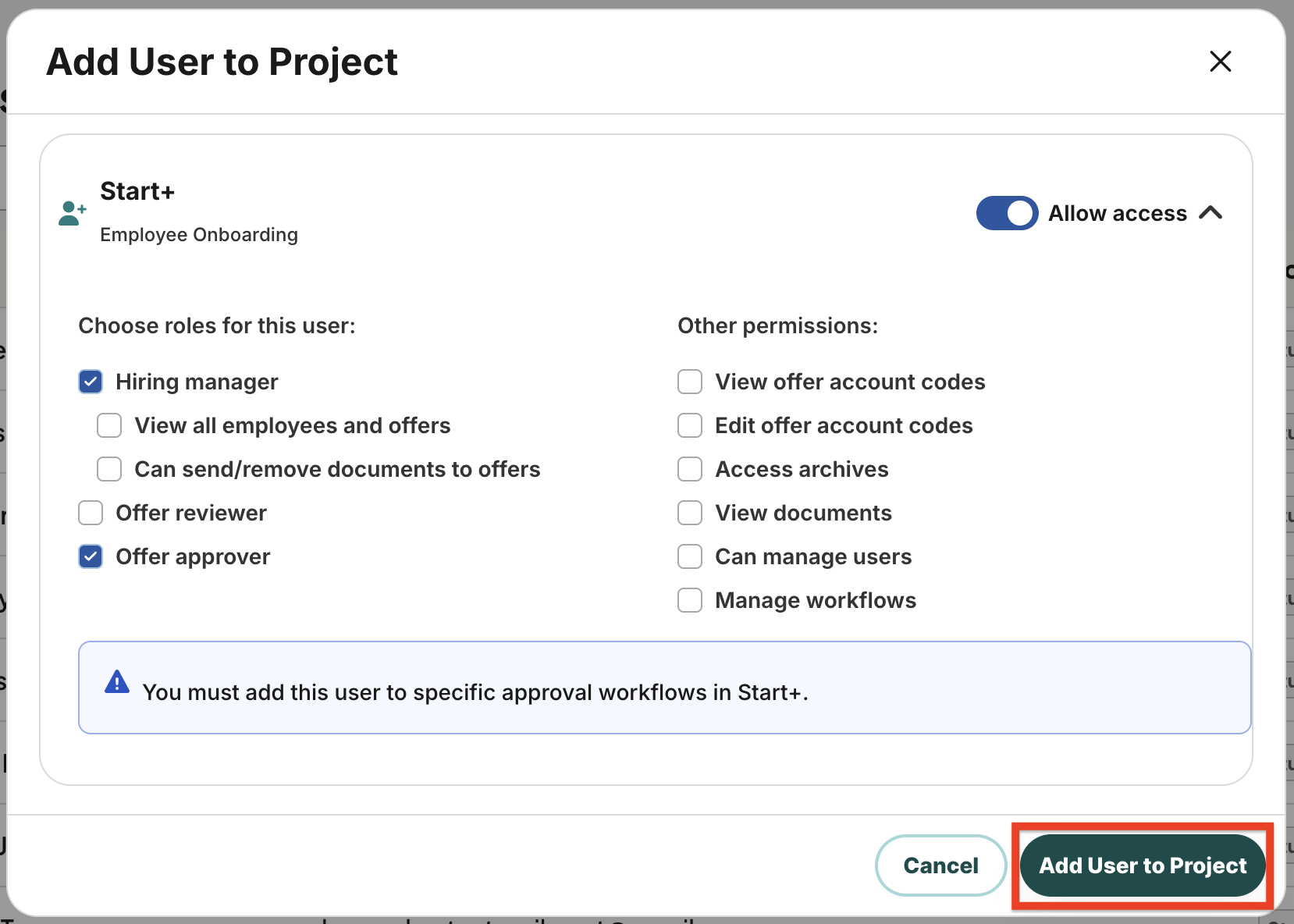Click Add User to Project button

[1143, 865]
